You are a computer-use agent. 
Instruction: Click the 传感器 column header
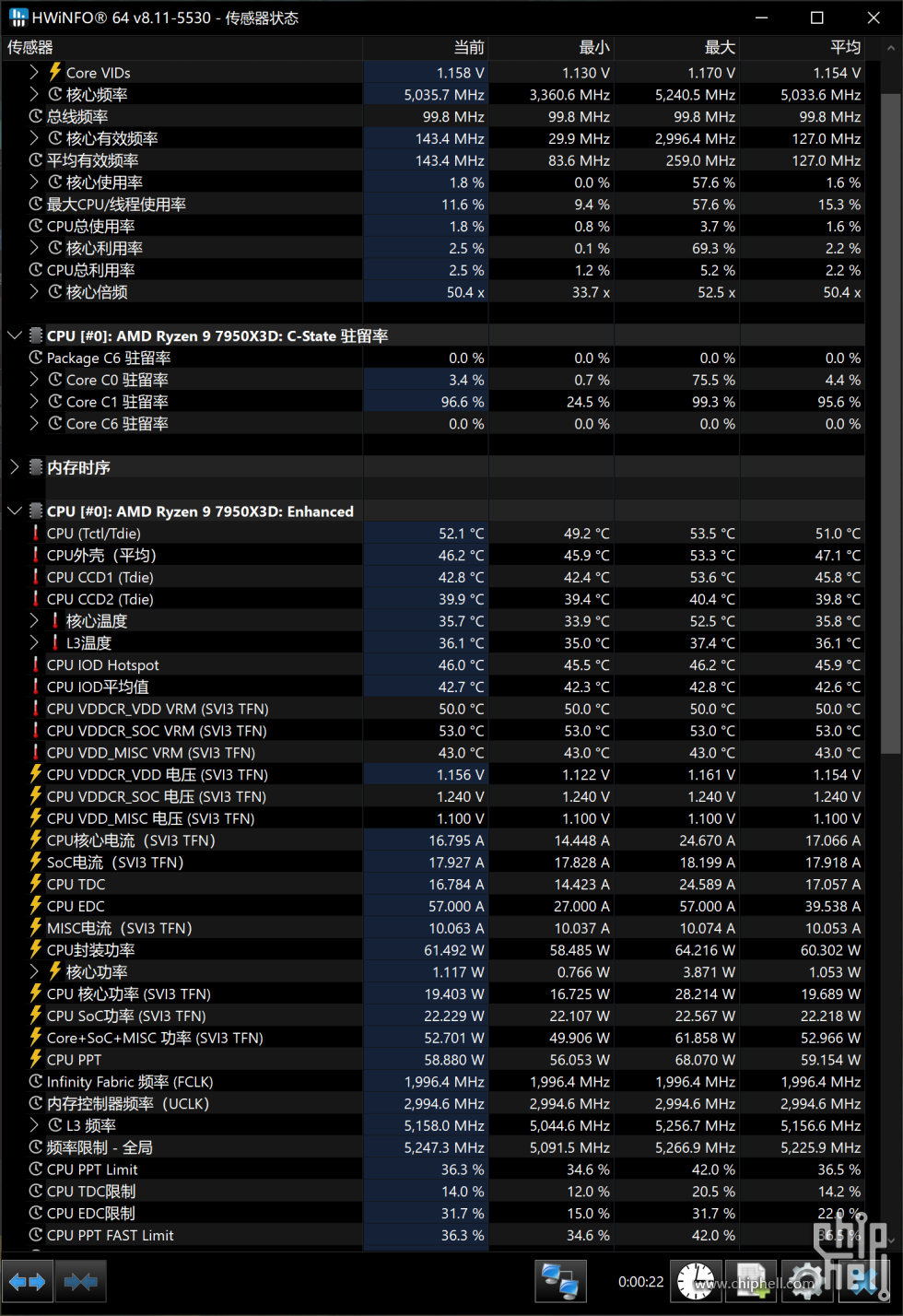[182, 48]
